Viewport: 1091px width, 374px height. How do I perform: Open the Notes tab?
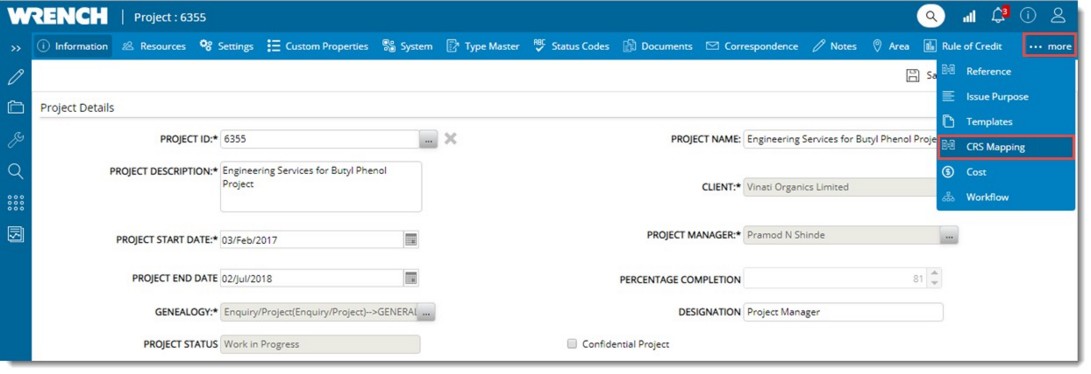[834, 47]
